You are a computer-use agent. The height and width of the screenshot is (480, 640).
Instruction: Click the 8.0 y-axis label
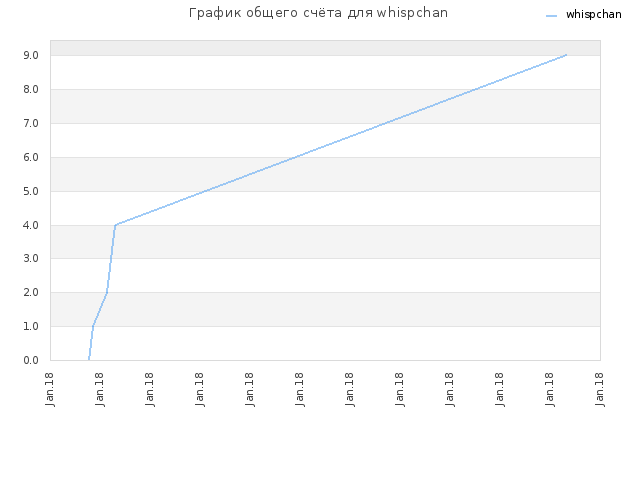pos(31,89)
